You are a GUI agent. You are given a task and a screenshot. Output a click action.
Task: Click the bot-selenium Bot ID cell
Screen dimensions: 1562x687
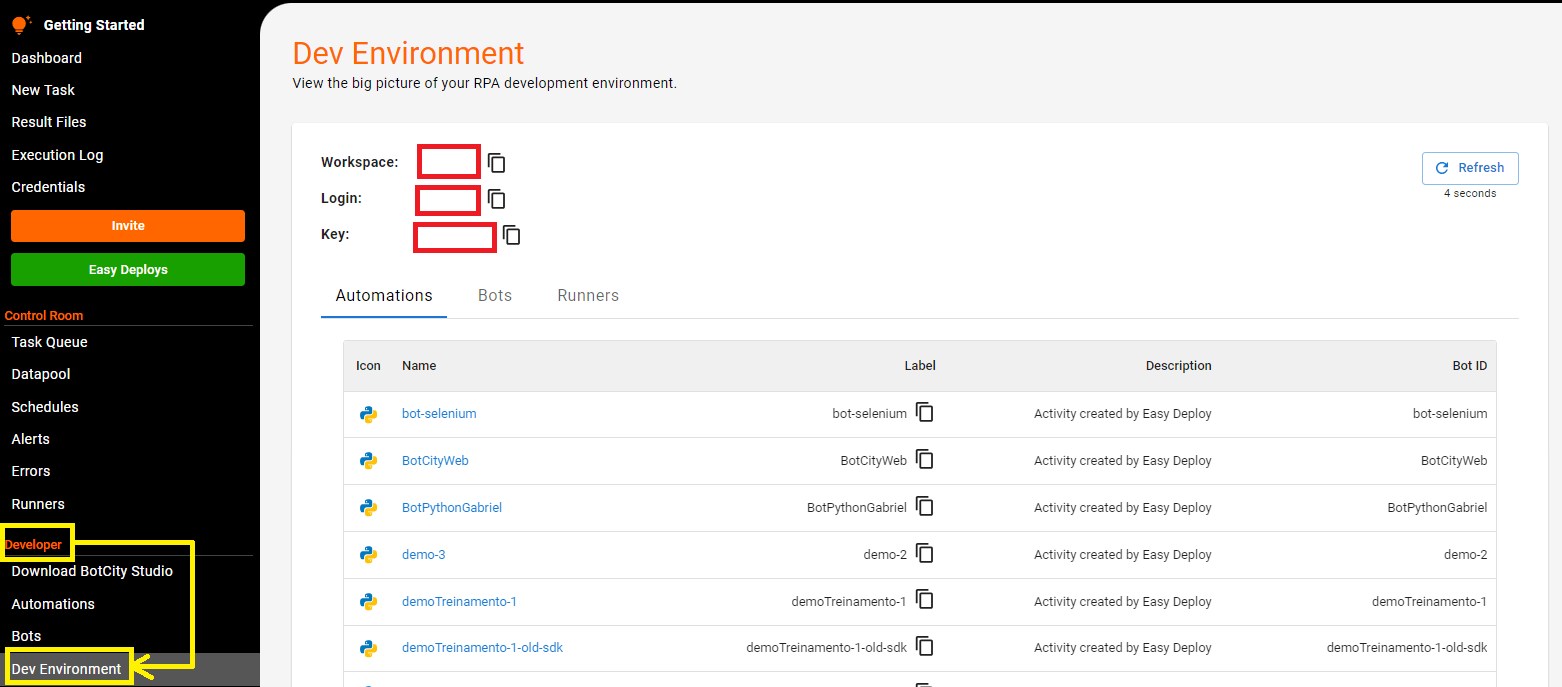[x=1450, y=413]
